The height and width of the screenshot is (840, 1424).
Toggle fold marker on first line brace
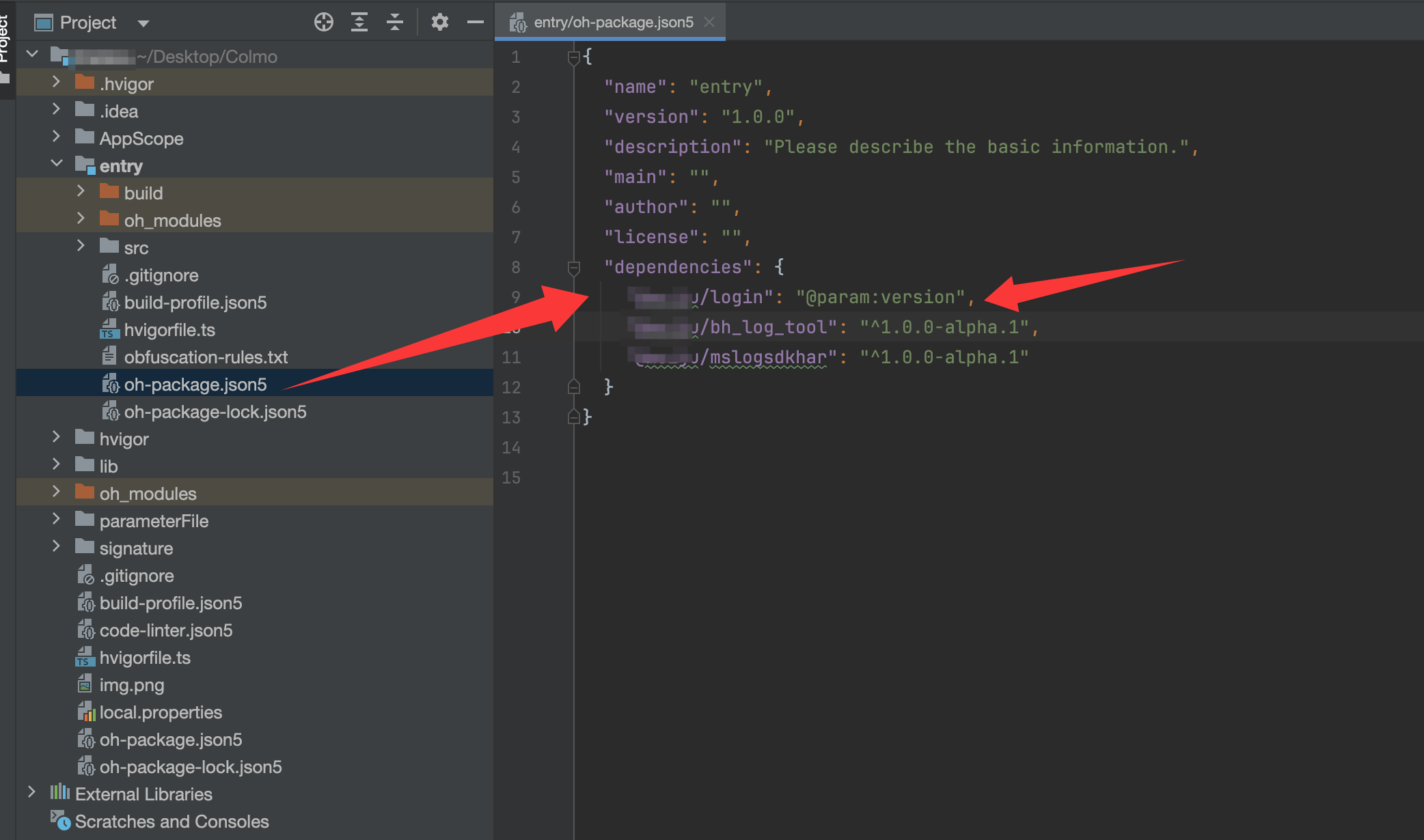(x=574, y=57)
